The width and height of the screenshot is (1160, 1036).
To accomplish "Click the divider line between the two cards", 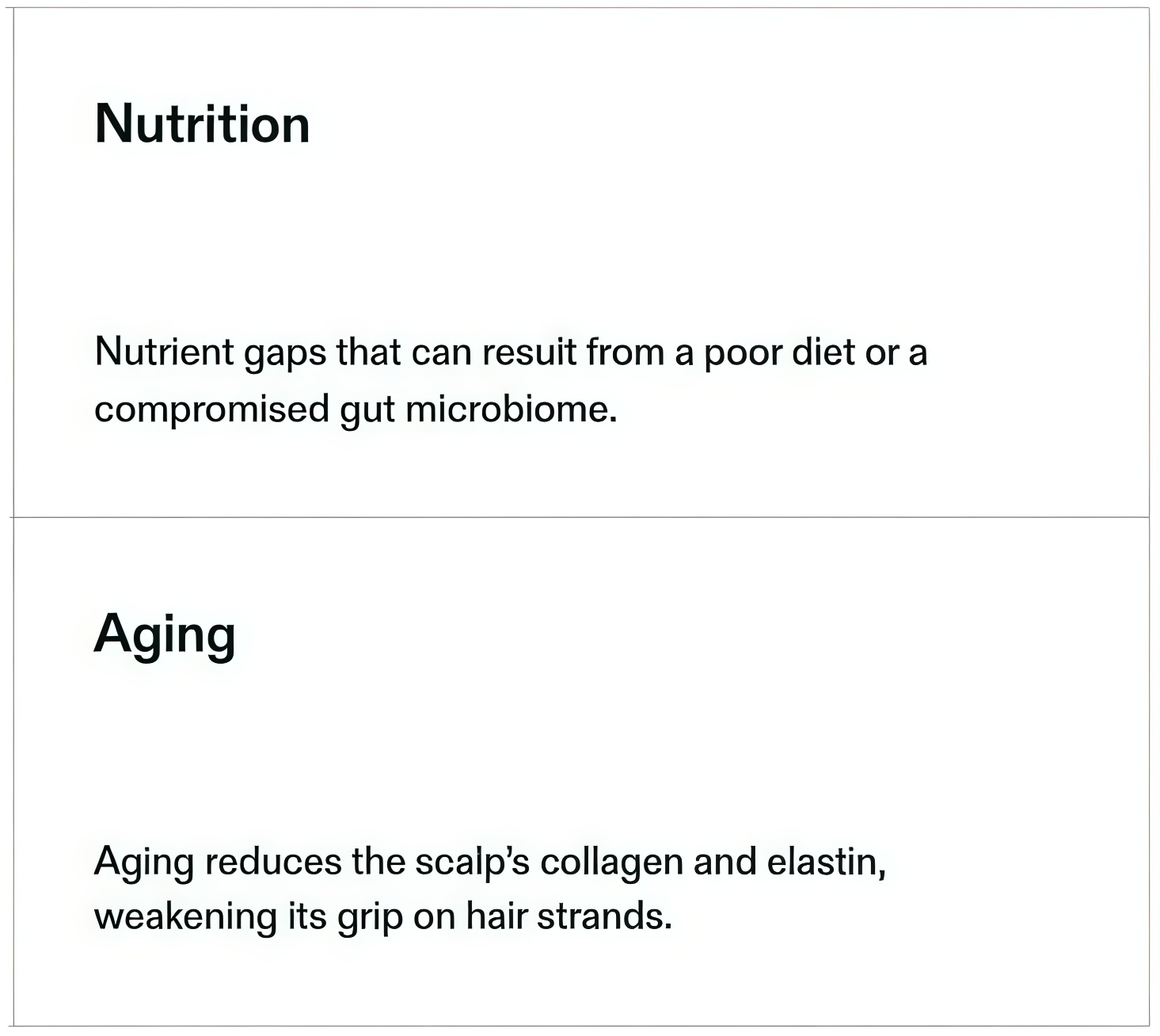I will pyautogui.click(x=581, y=517).
